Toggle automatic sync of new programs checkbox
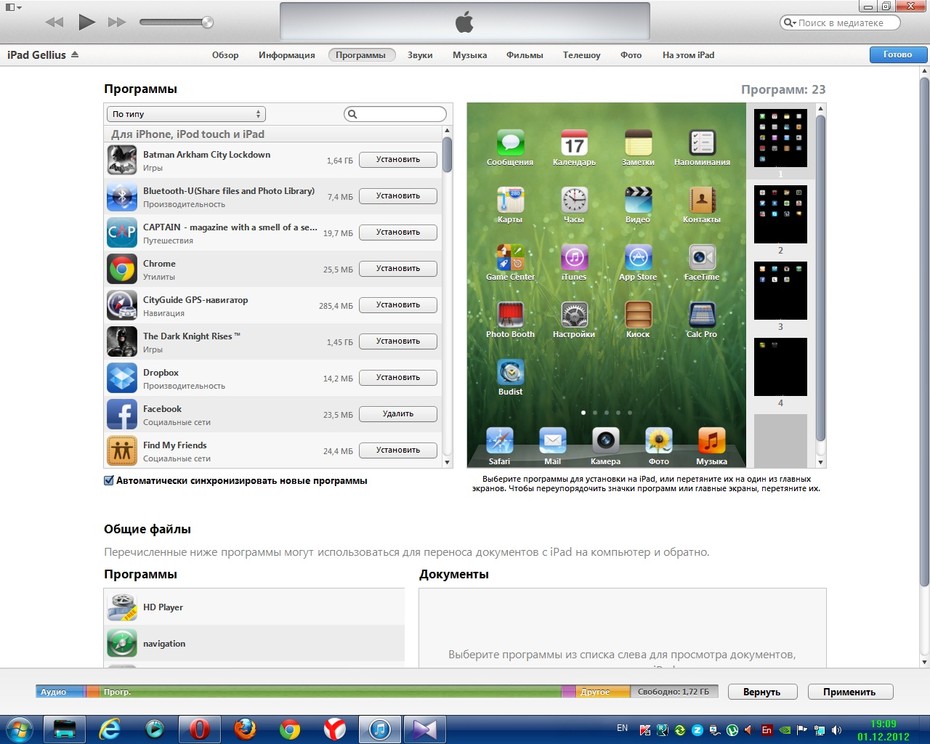 pos(109,481)
